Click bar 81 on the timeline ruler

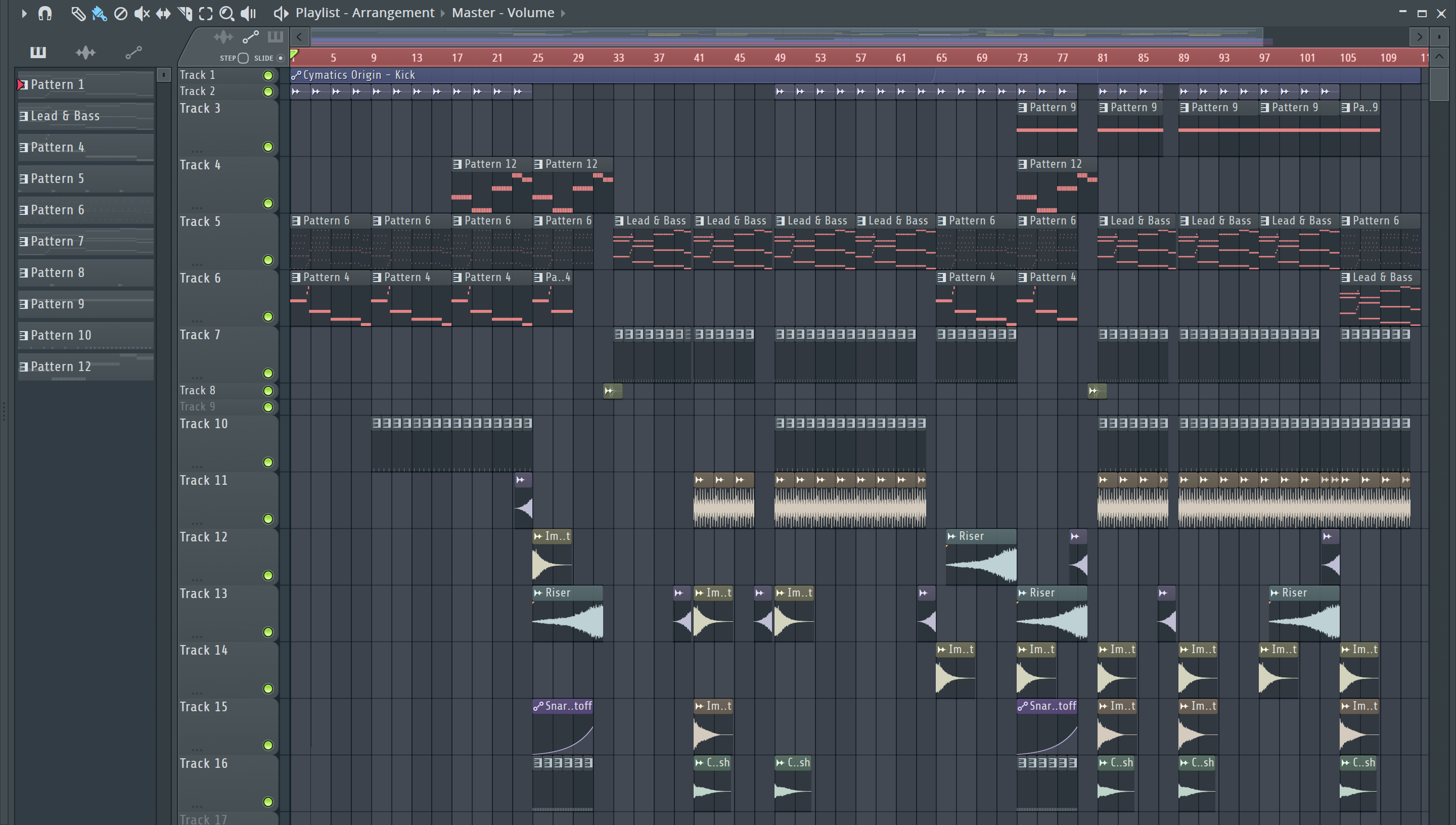point(1103,58)
